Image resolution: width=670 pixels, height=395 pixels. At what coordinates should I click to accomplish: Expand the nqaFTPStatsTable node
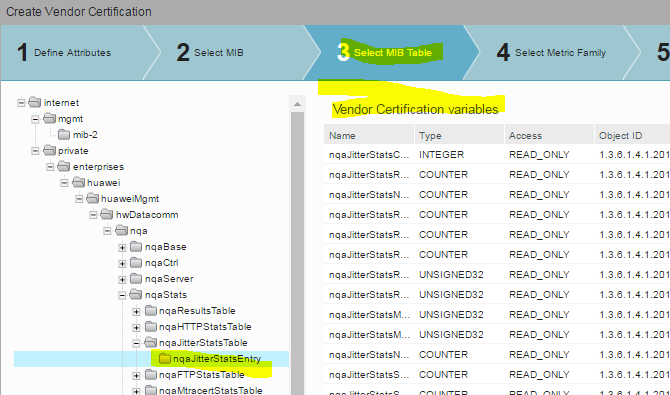pyautogui.click(x=136, y=375)
